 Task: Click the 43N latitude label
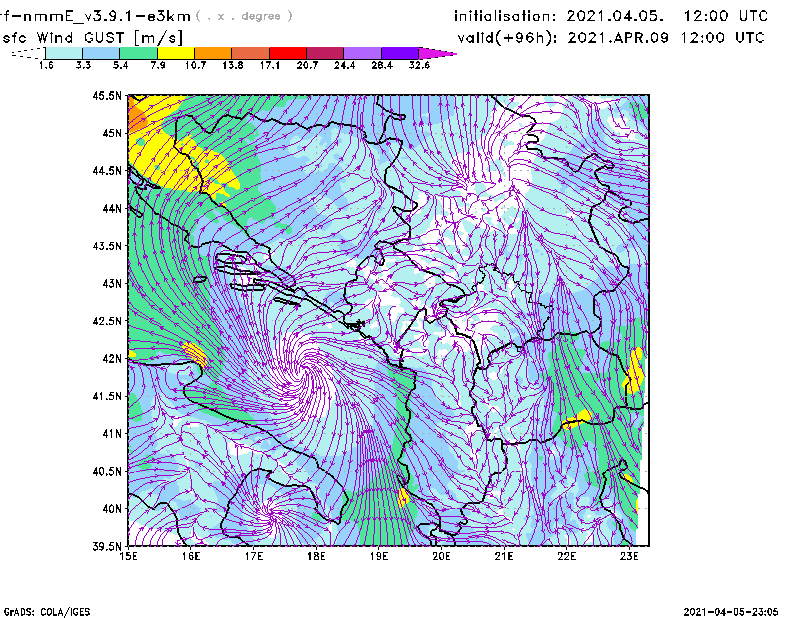point(112,283)
